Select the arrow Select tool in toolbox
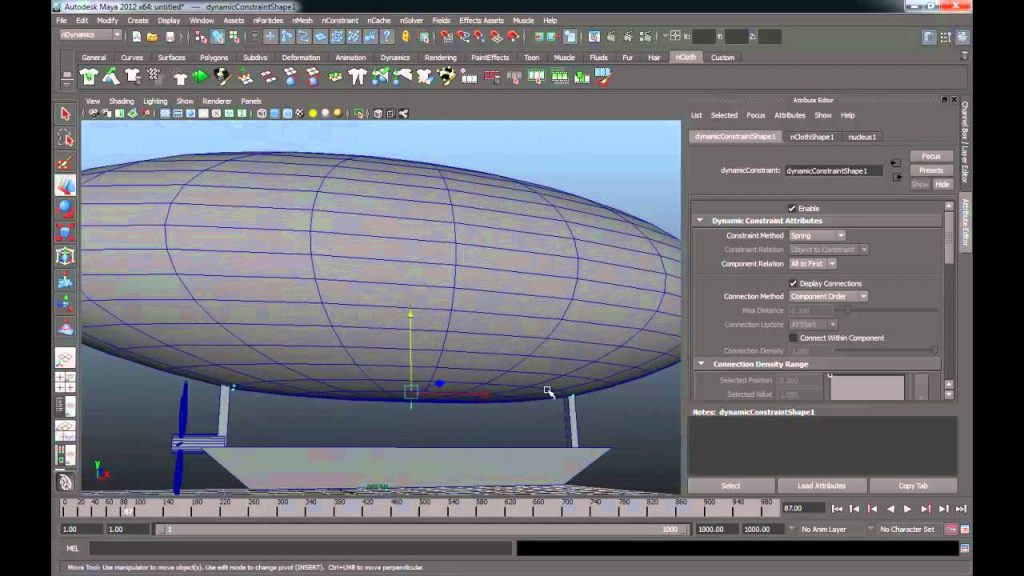Image resolution: width=1024 pixels, height=576 pixels. [x=65, y=114]
